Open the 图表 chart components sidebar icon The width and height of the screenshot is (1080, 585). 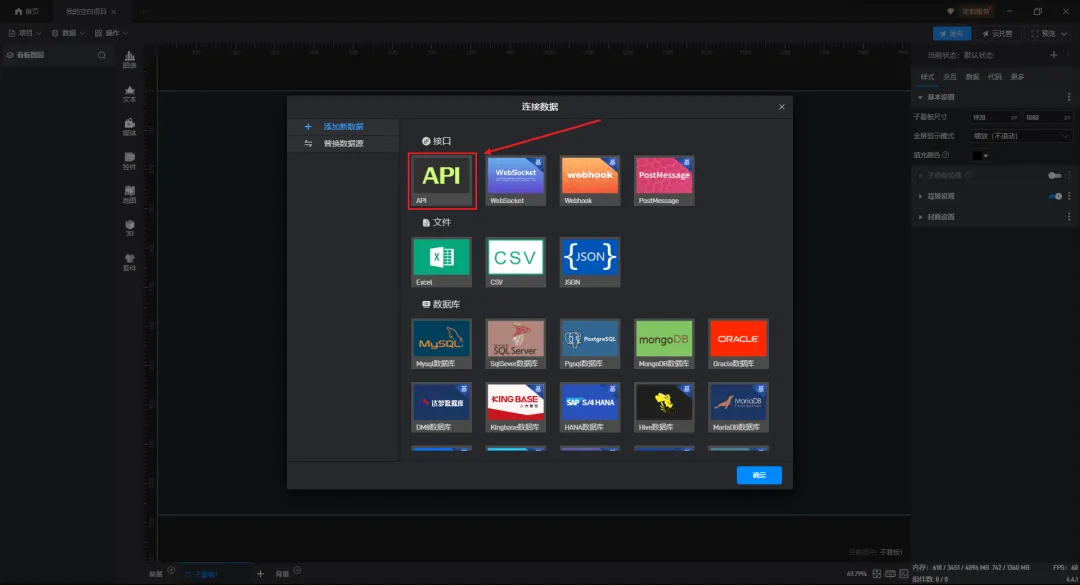tap(129, 59)
